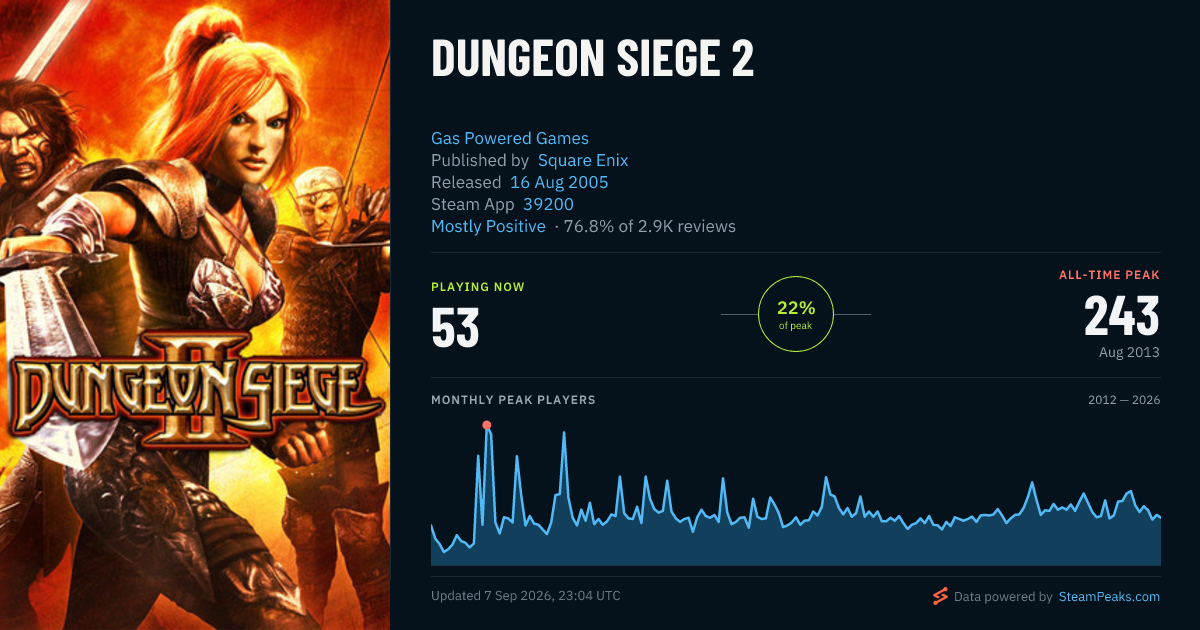Image resolution: width=1200 pixels, height=630 pixels.
Task: Open the Gas Powered Games developer link
Action: [510, 138]
